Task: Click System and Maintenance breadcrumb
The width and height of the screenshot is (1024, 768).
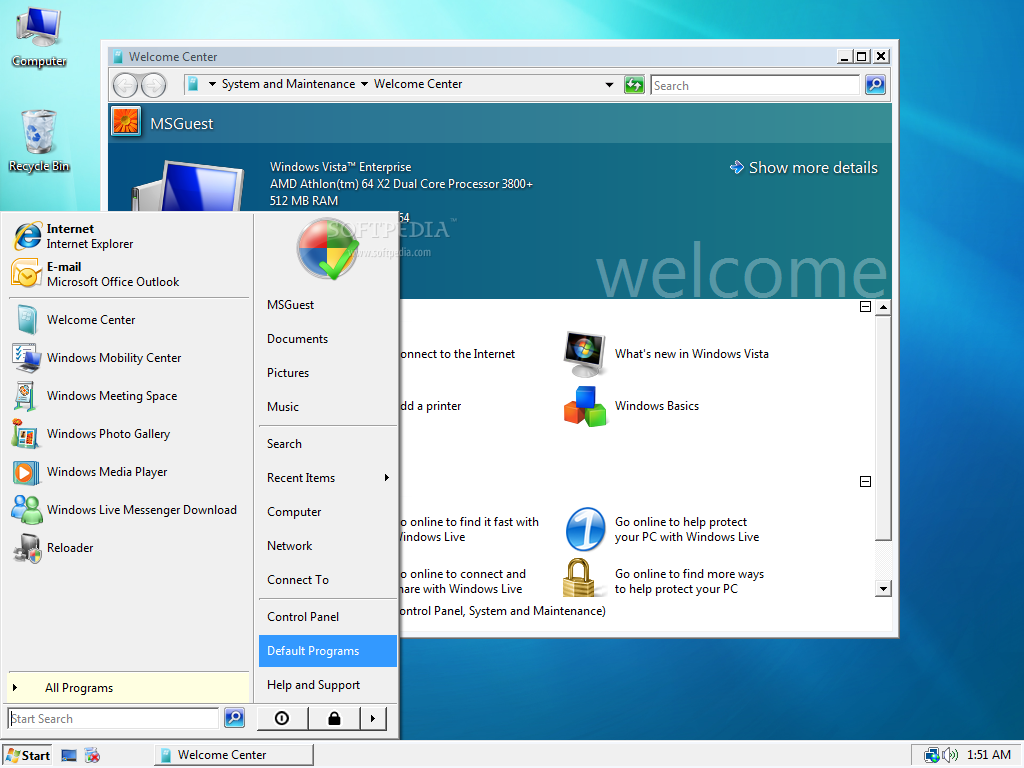Action: pos(288,84)
